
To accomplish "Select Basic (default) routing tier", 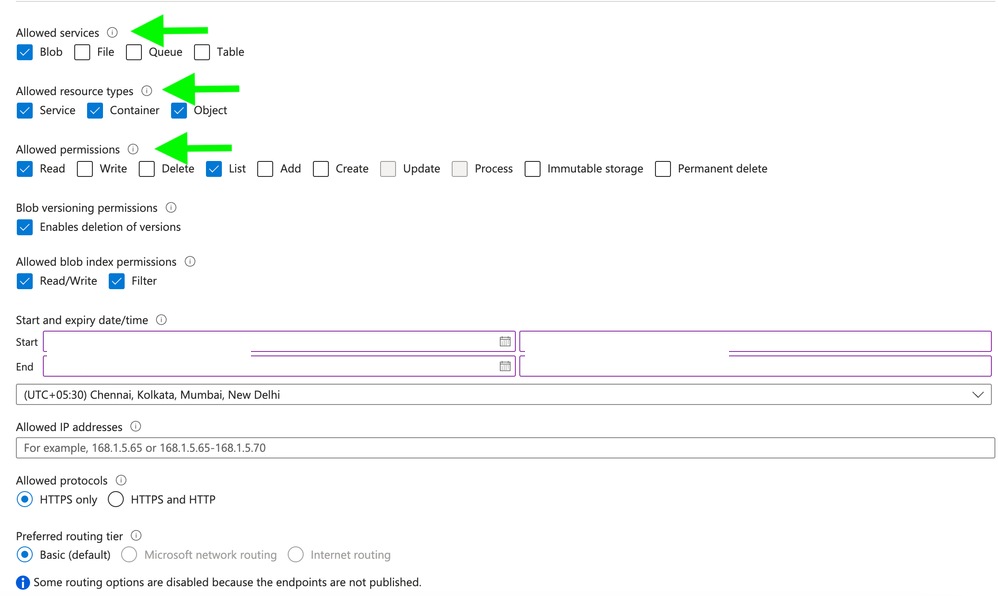I will pyautogui.click(x=25, y=555).
